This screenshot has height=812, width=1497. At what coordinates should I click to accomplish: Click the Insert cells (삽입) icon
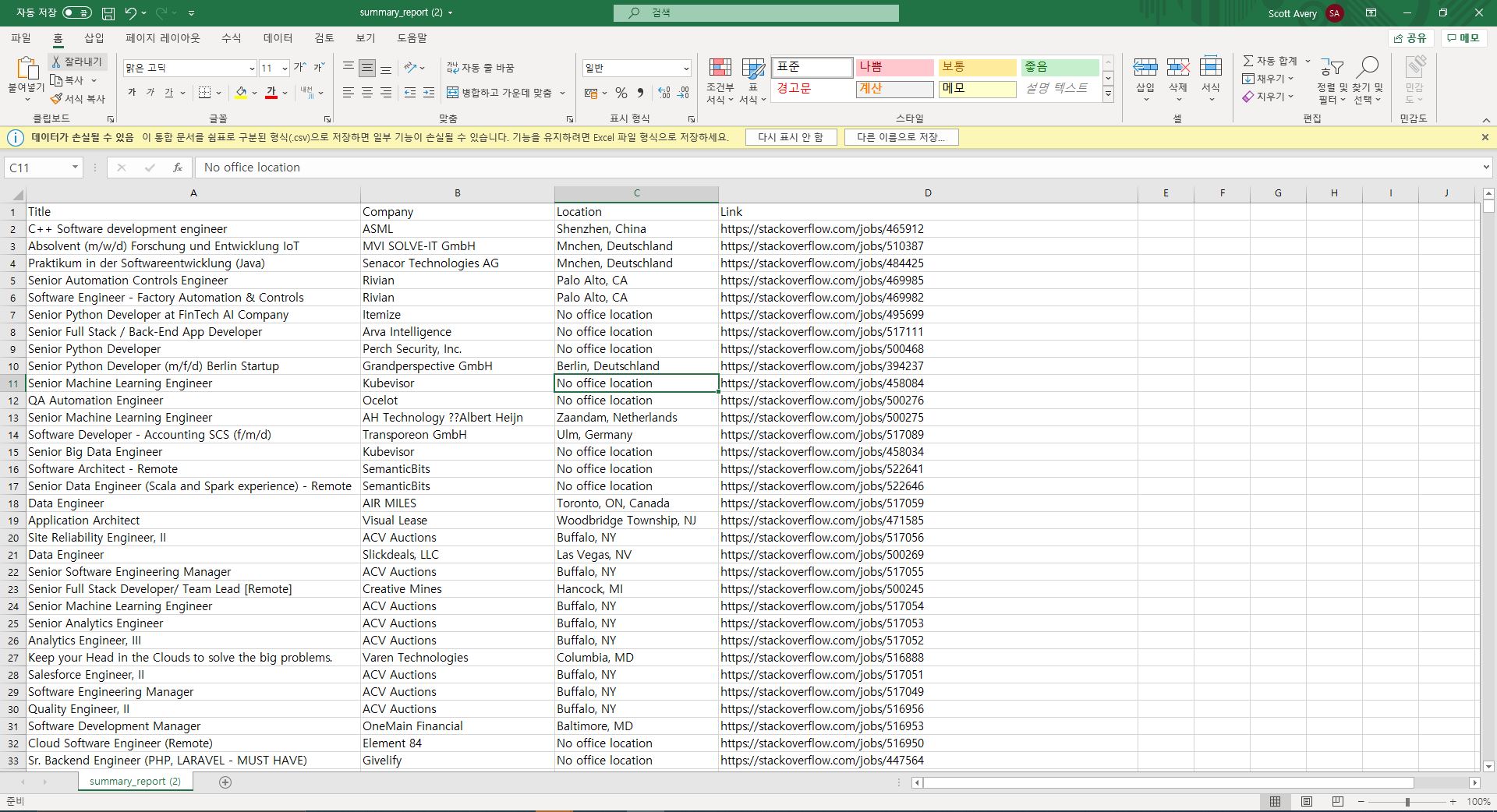click(1145, 68)
